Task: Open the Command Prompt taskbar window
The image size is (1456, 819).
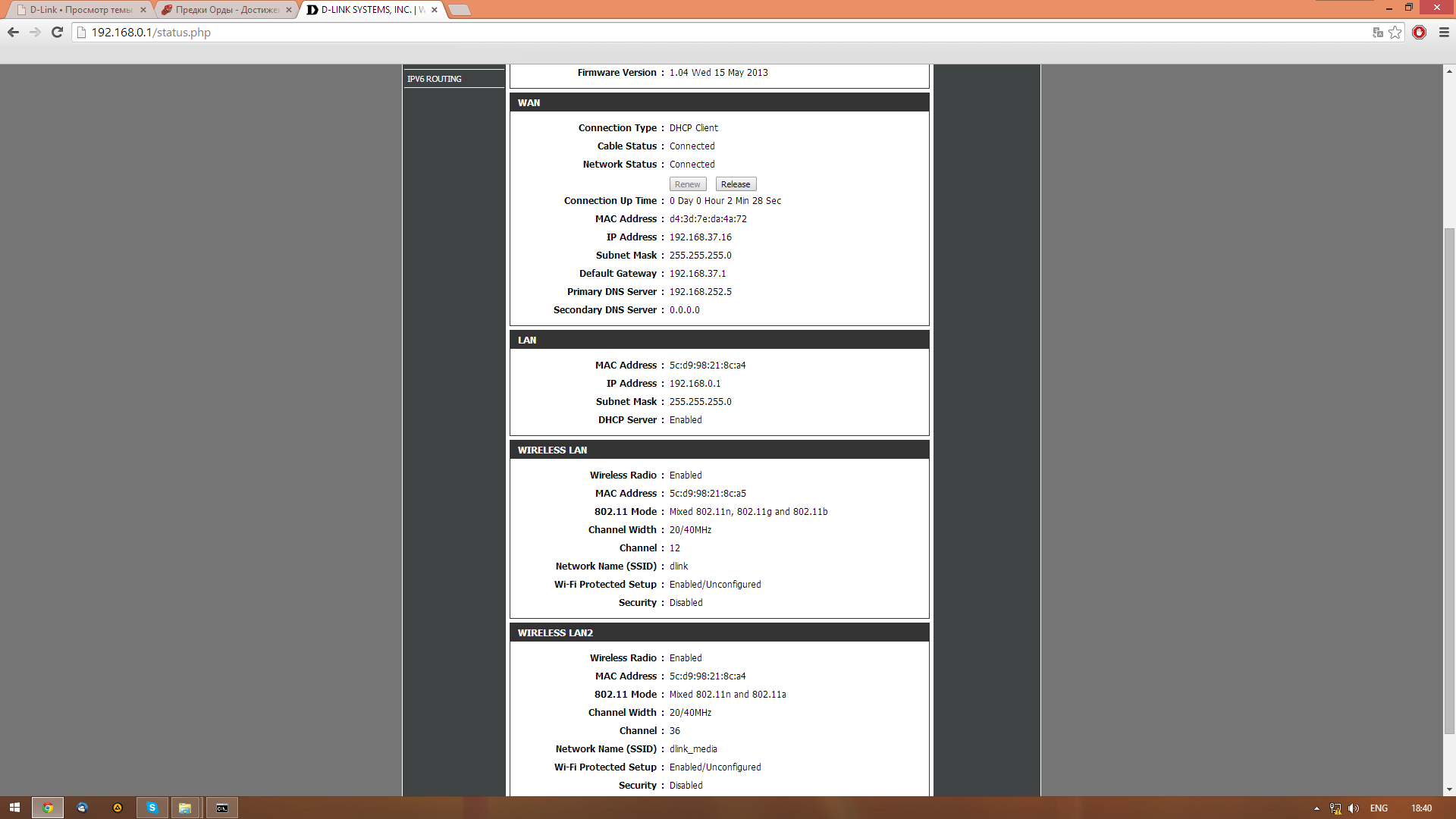Action: coord(222,808)
